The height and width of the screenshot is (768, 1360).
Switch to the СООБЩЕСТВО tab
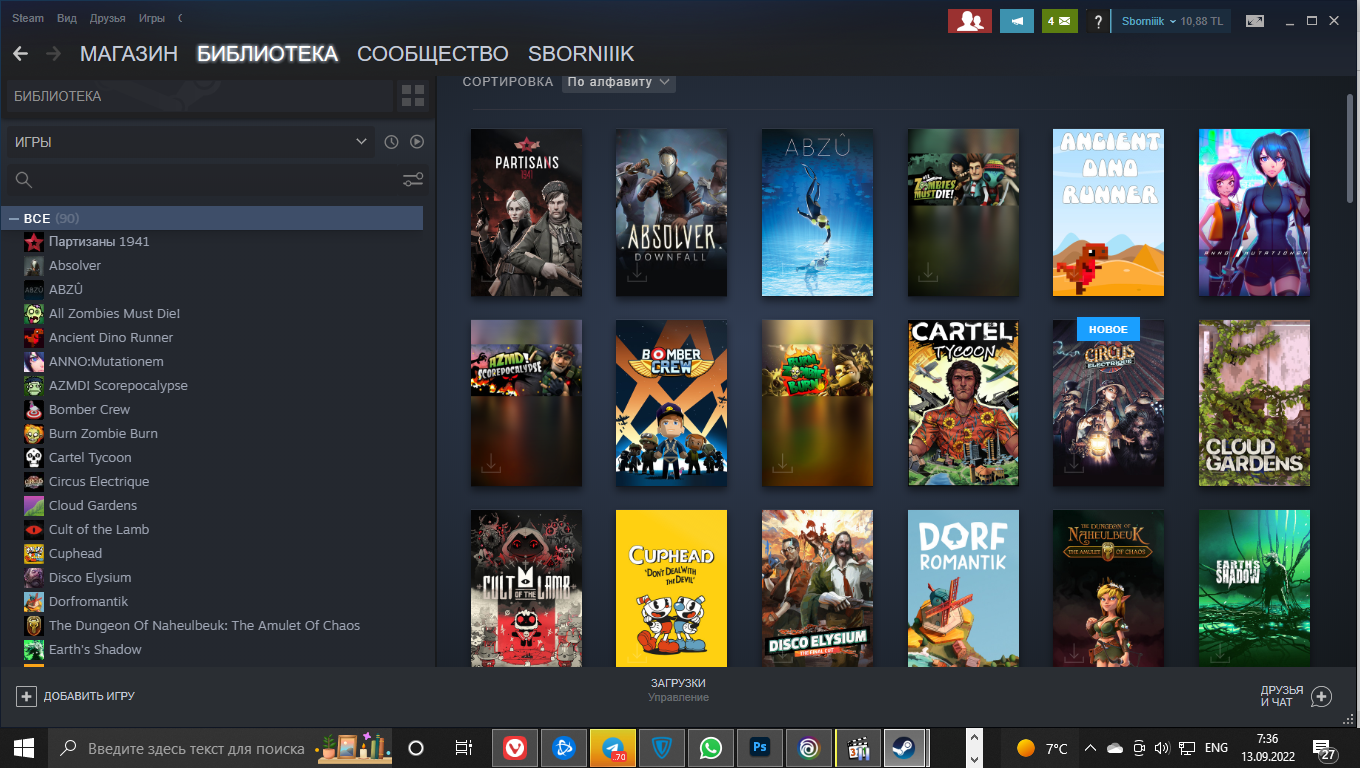(x=433, y=54)
